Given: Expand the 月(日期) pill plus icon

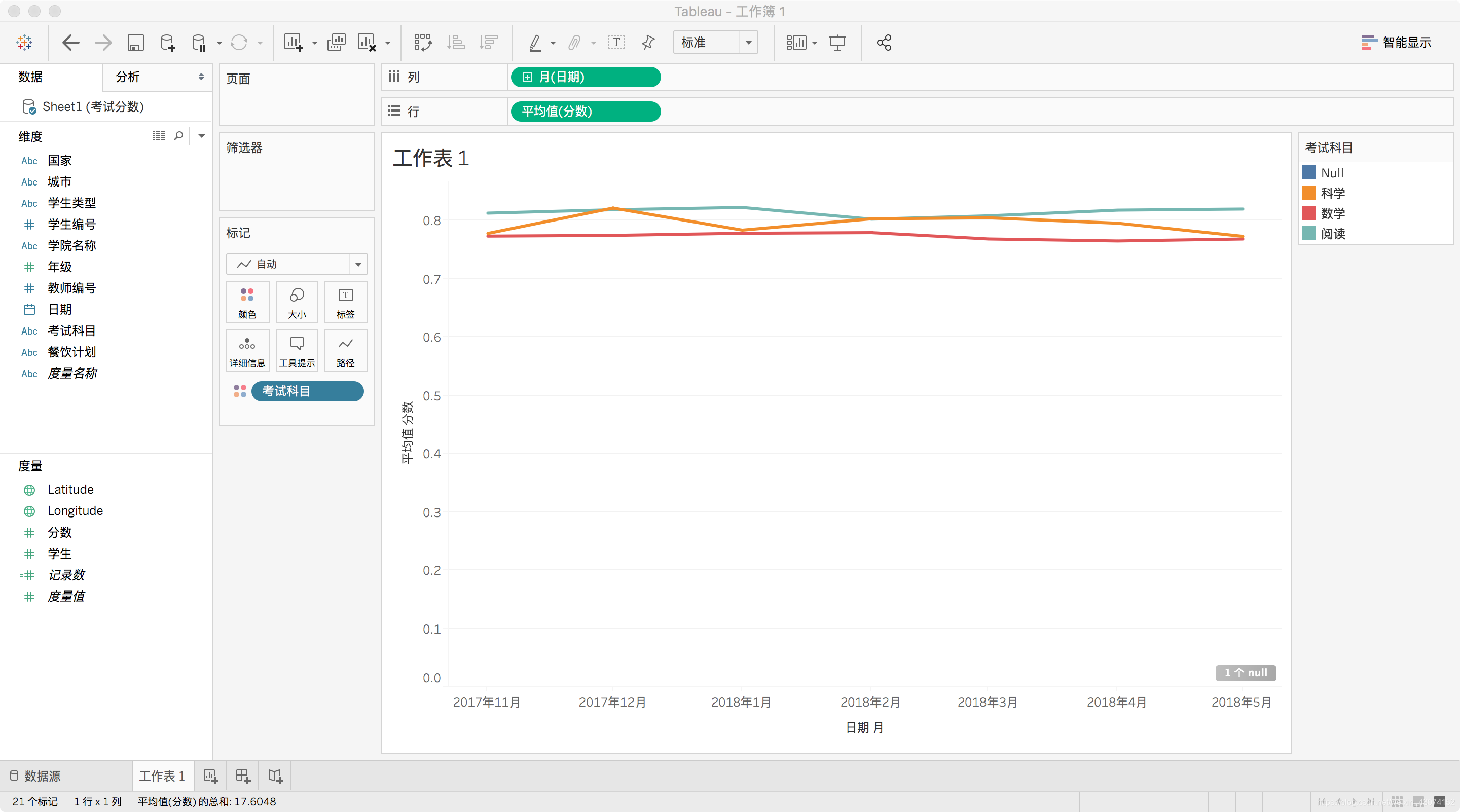Looking at the screenshot, I should 528,77.
